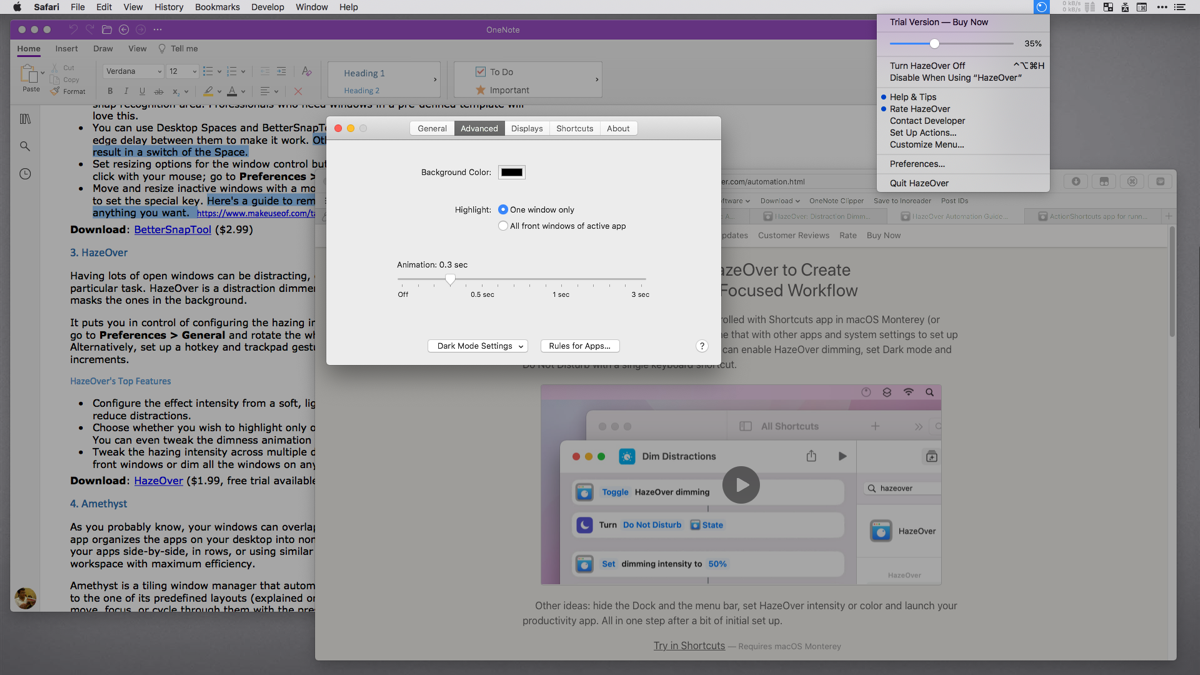Click the Important star tag in OneNote
Screen dimensions: 1200x675
tap(480, 90)
